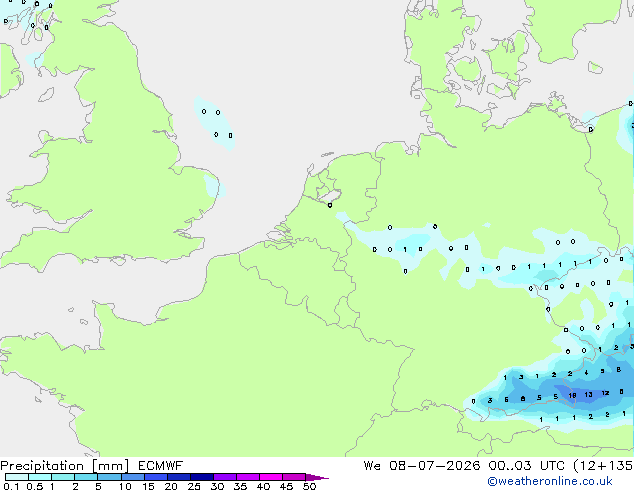Click the '(12+135' forecast offset text
Screen dimensions: 634x490
click(603, 466)
